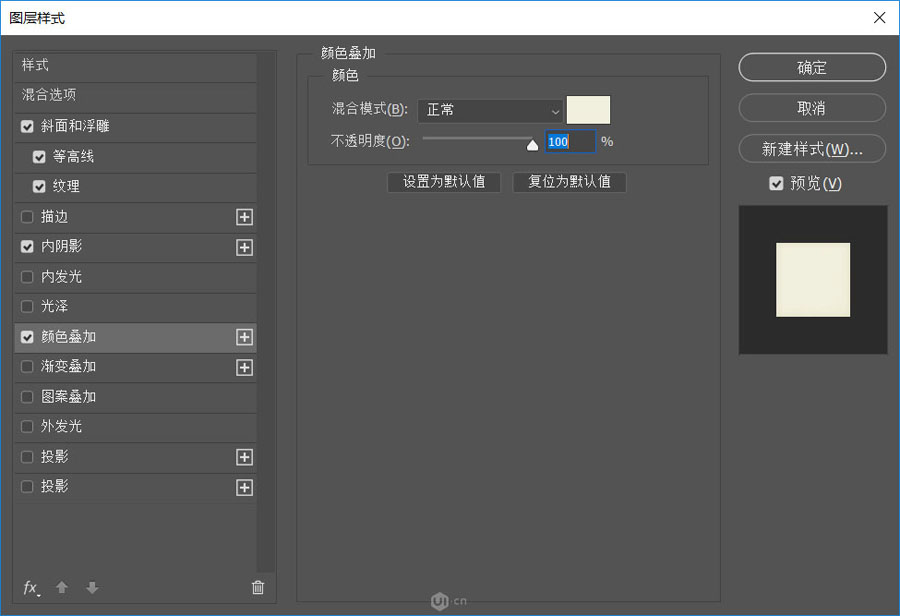Click the plus icon next to the first 投影
Screen dimensions: 900x616
pos(244,457)
